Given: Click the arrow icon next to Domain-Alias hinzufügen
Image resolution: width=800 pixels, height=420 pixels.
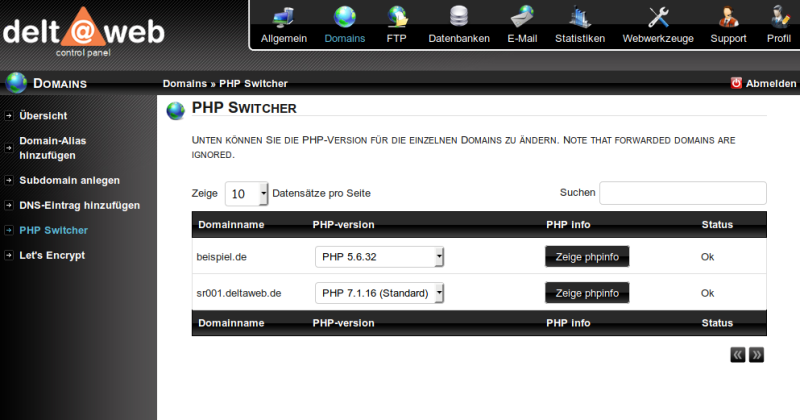Looking at the screenshot, I should pyautogui.click(x=9, y=148).
